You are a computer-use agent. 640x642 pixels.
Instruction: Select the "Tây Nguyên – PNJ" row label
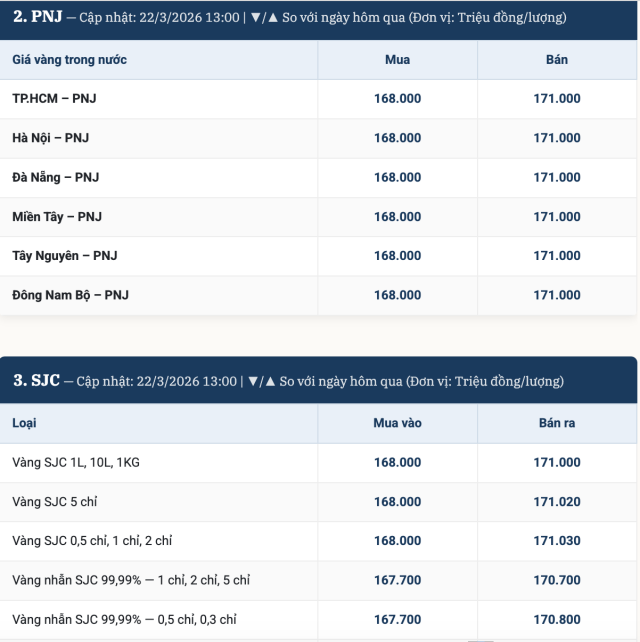point(65,256)
